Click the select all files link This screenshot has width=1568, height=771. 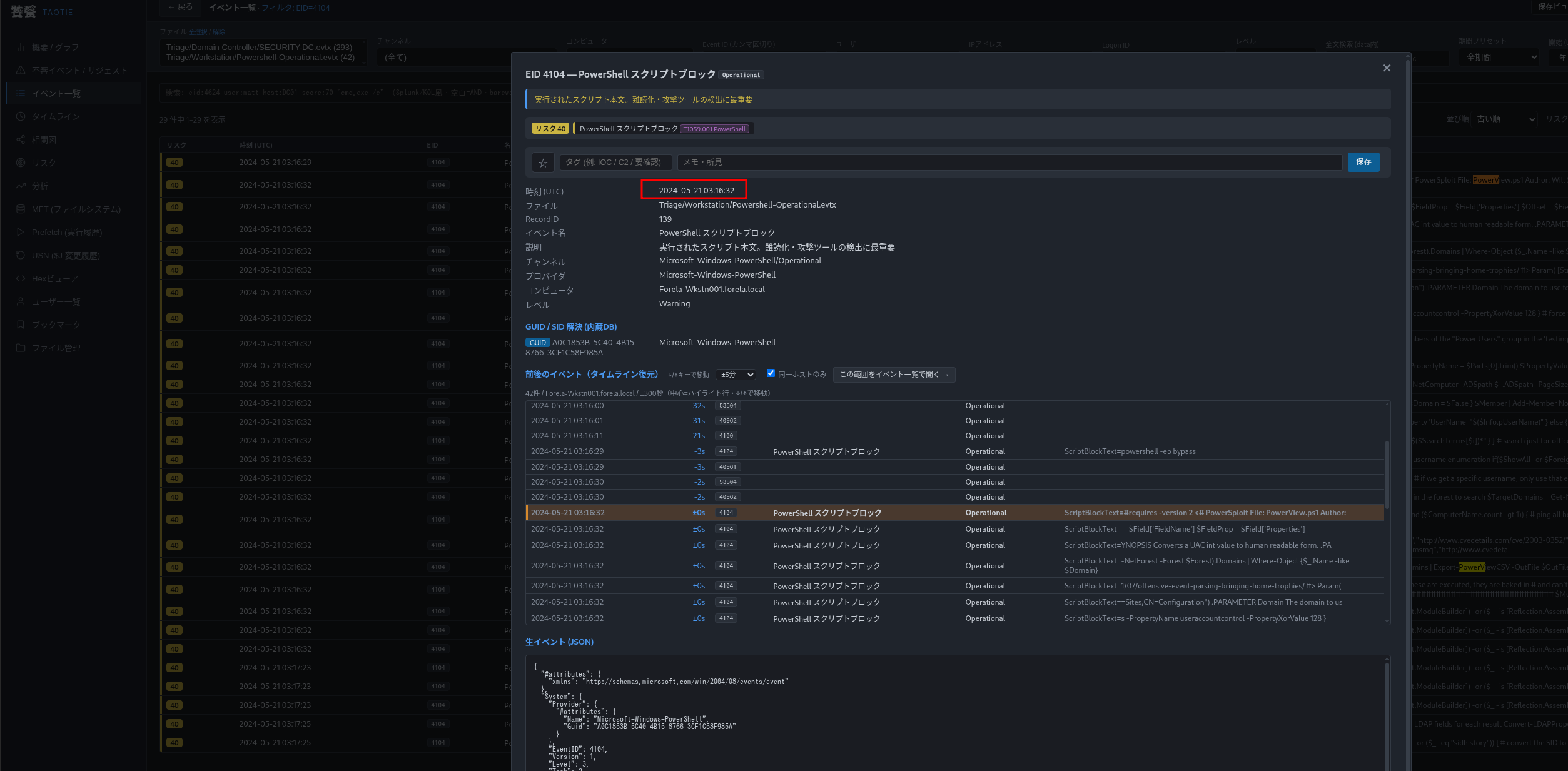click(x=198, y=32)
